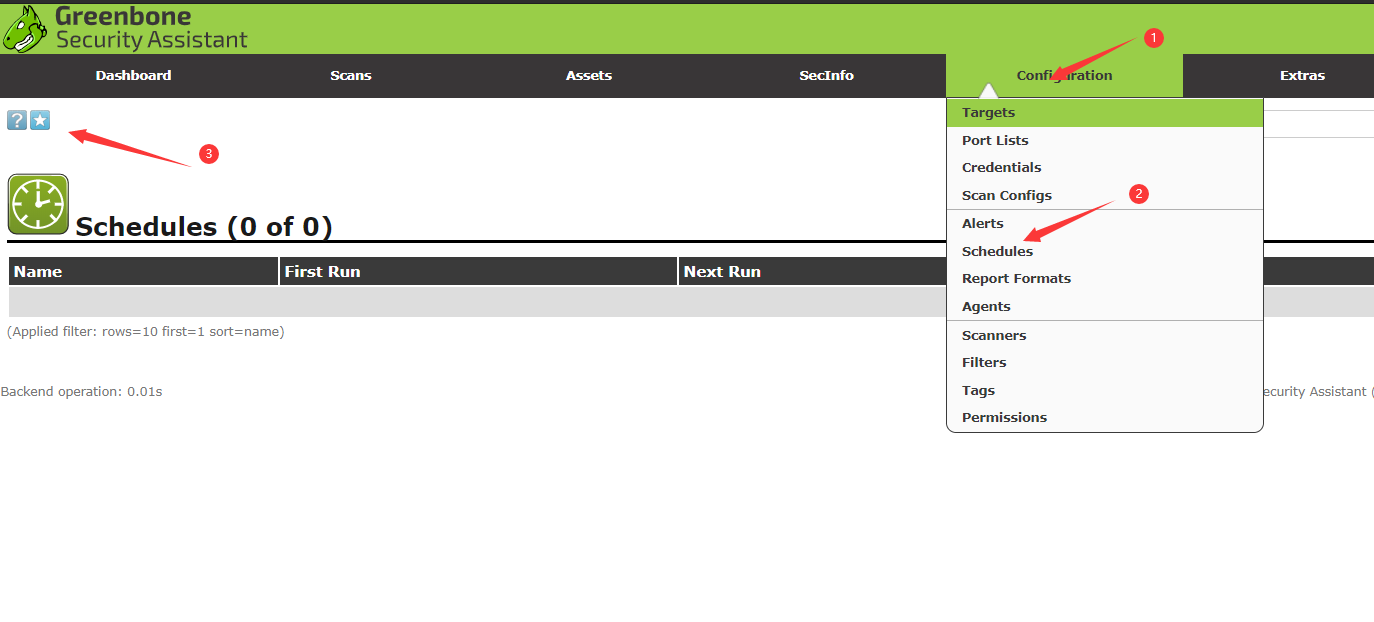Click the Greenbone dragon logo
Viewport: 1374px width, 622px height.
[24, 29]
